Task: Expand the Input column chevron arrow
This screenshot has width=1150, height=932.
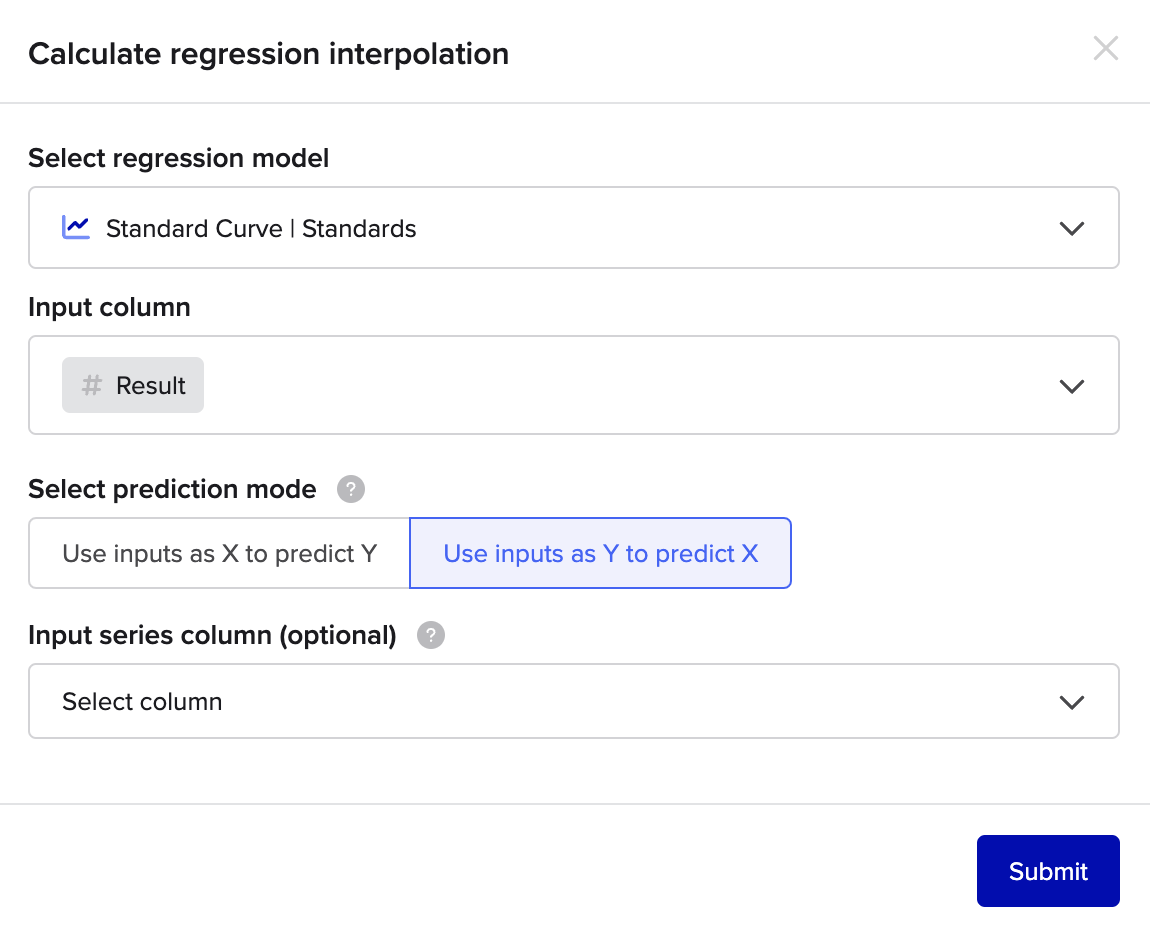Action: (x=1072, y=386)
